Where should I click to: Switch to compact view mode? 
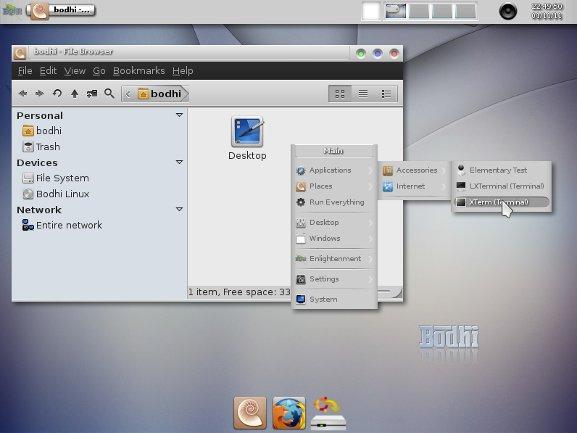(x=386, y=94)
